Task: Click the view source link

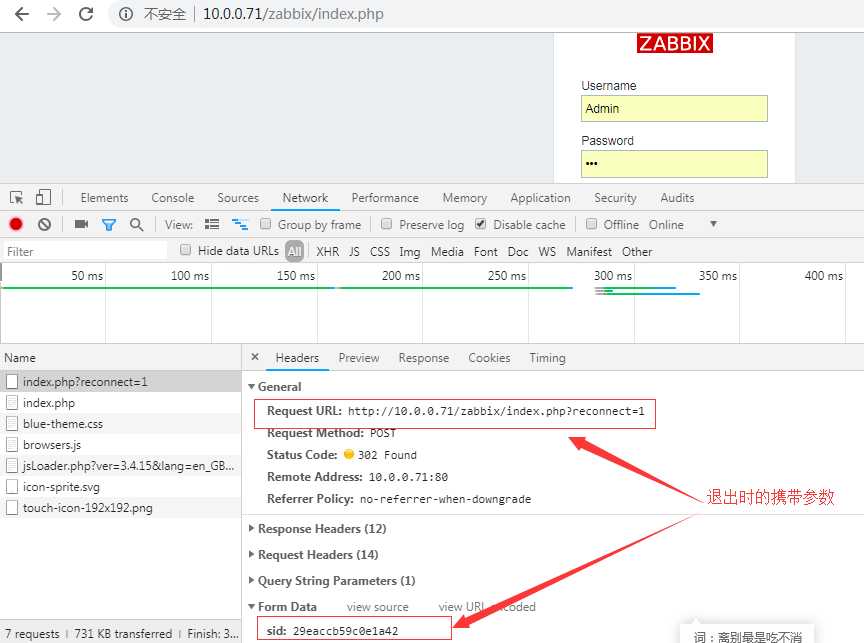Action: pos(377,607)
